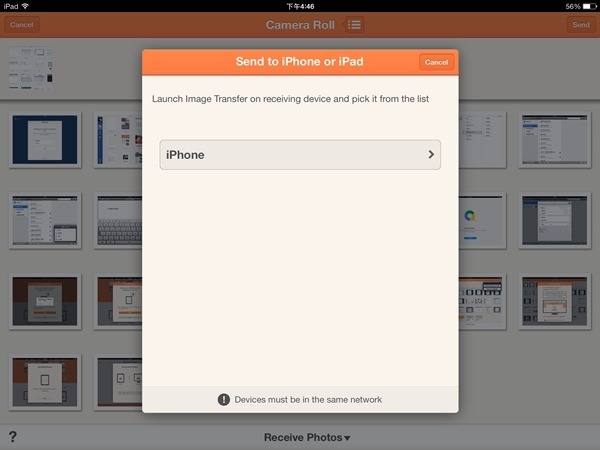Screen dimensions: 600x450
Task: Tap the Wi-Fi status icon
Action: point(25,6)
